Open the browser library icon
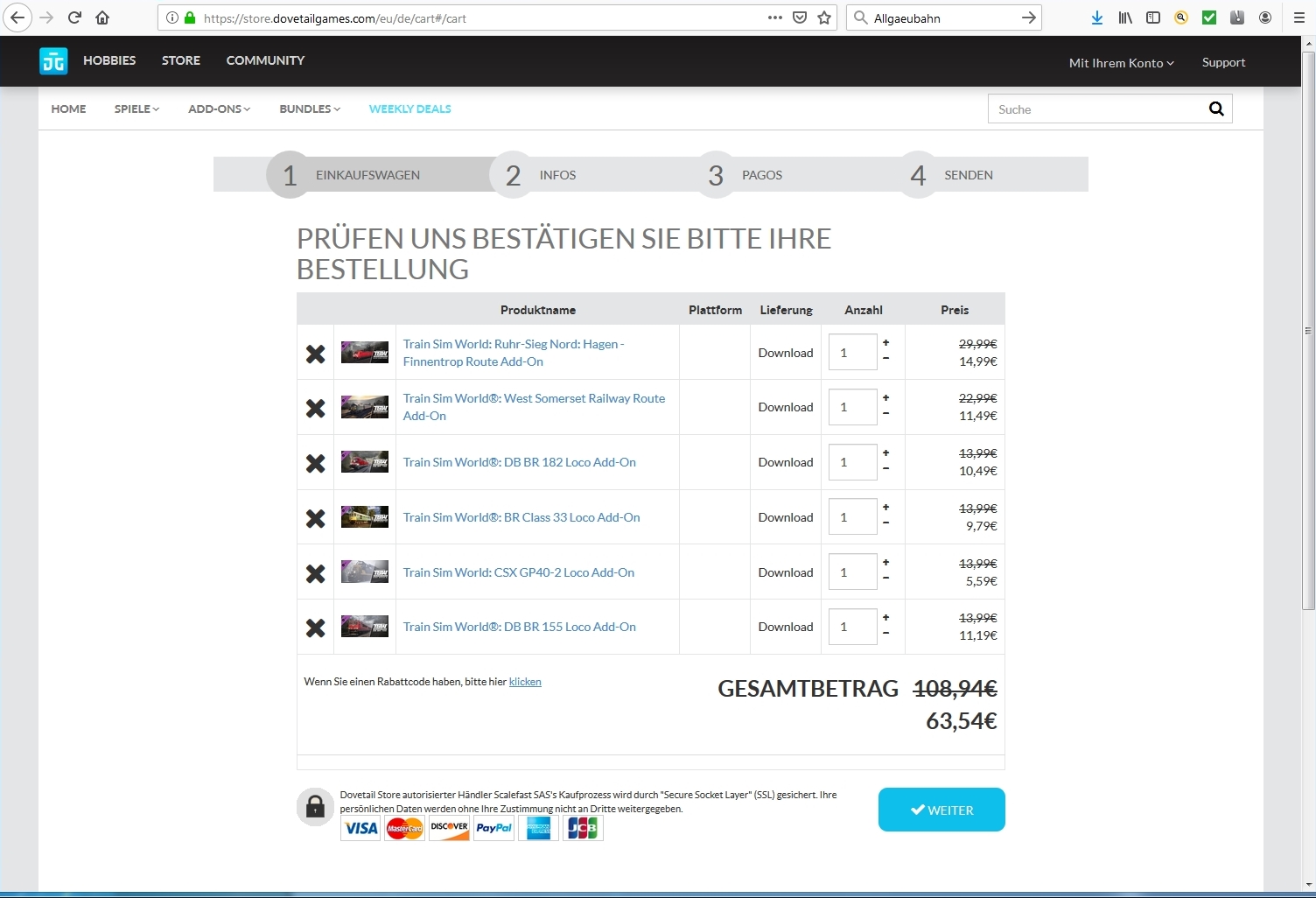The image size is (1316, 898). (x=1125, y=18)
